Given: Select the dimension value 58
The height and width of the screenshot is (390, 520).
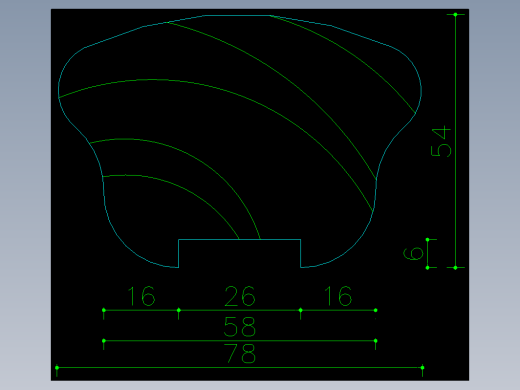Looking at the screenshot, I should [240, 326].
